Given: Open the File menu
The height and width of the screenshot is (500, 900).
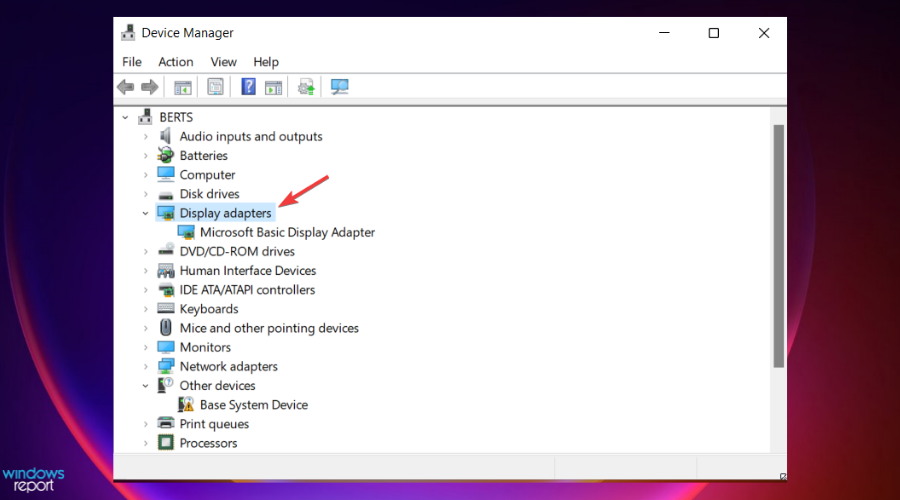Looking at the screenshot, I should [131, 61].
